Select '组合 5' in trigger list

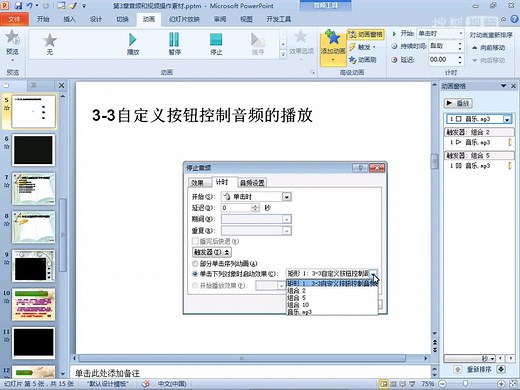[332, 297]
